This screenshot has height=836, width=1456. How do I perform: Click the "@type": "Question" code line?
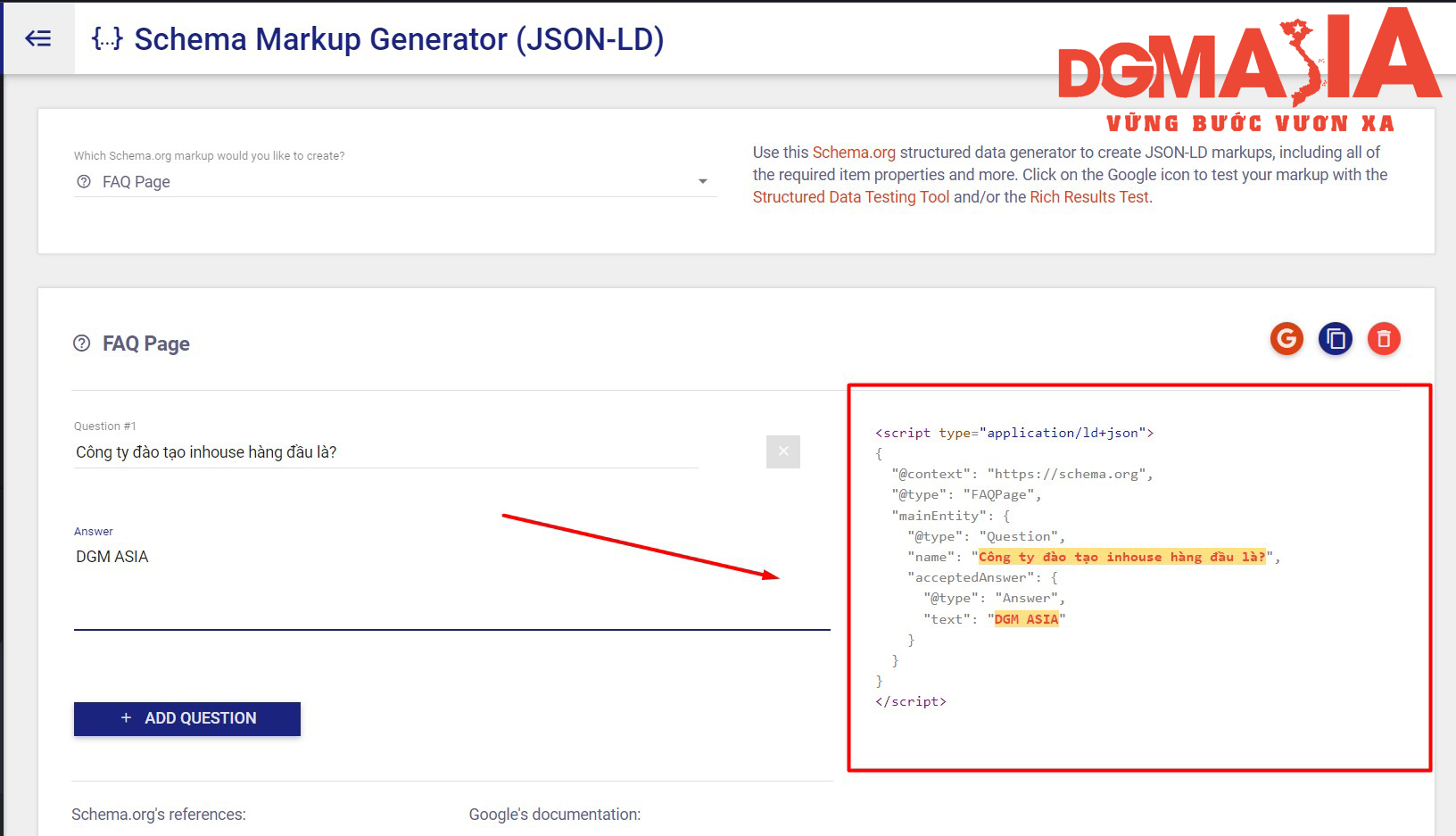click(x=986, y=536)
